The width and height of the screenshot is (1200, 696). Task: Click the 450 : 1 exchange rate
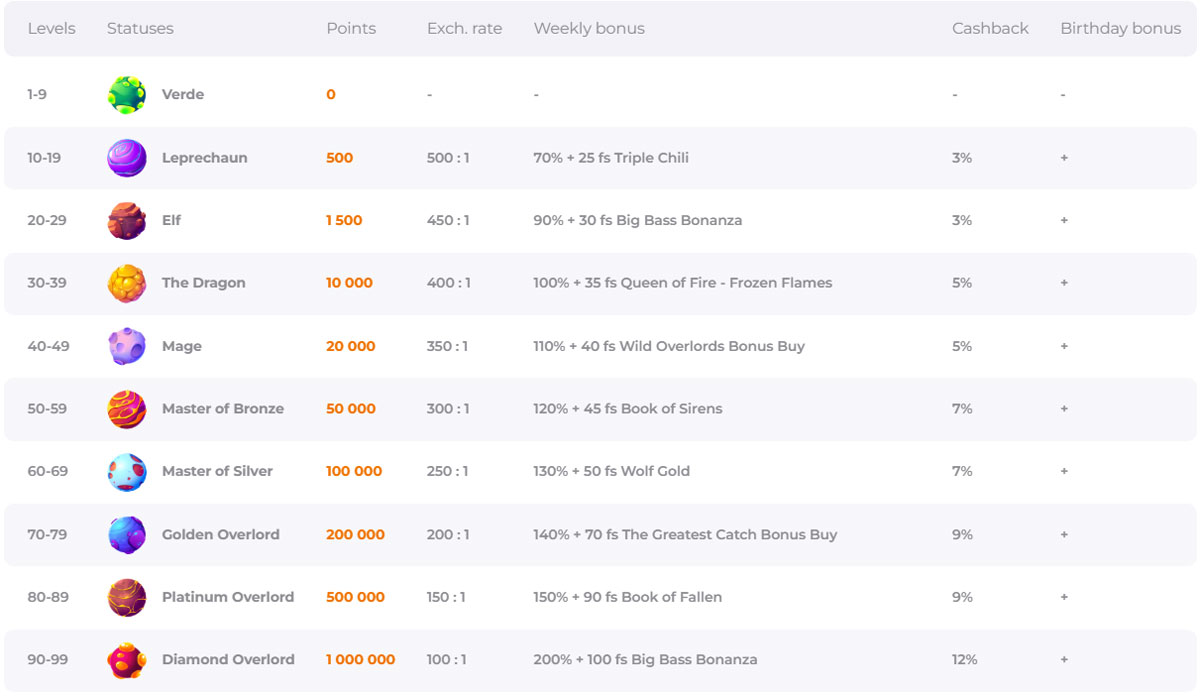coord(448,220)
